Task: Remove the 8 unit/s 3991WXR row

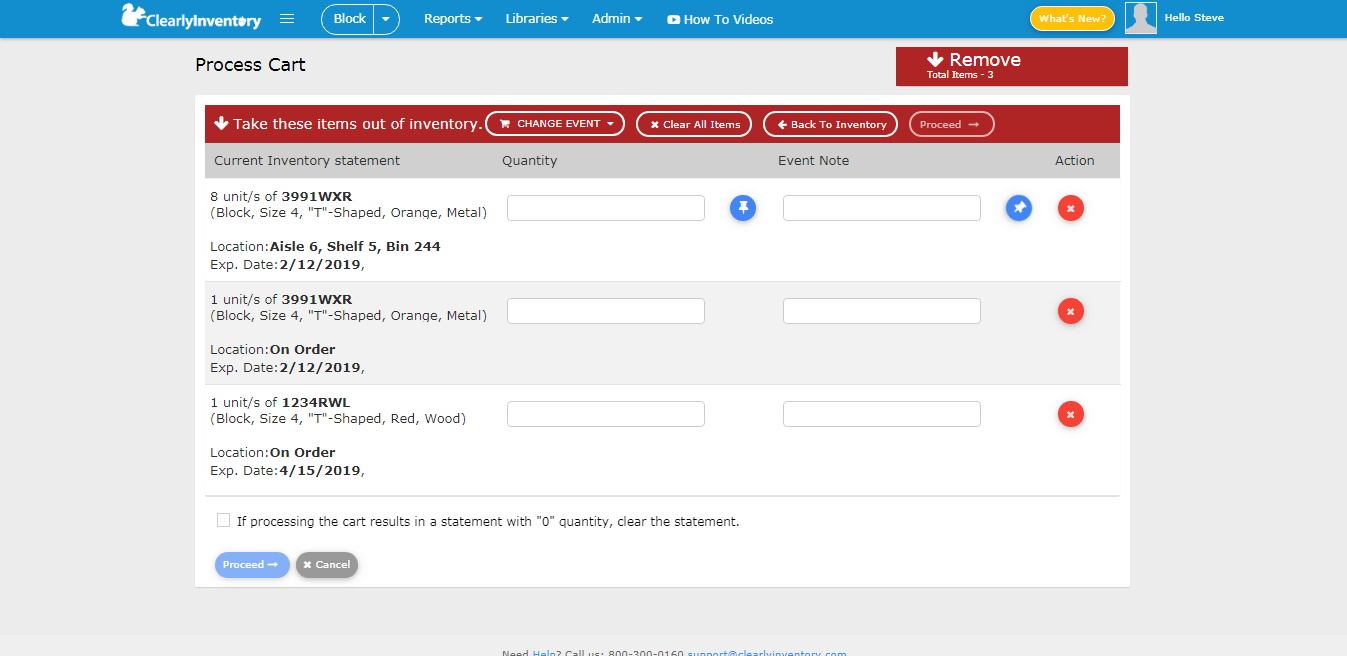Action: tap(1071, 208)
